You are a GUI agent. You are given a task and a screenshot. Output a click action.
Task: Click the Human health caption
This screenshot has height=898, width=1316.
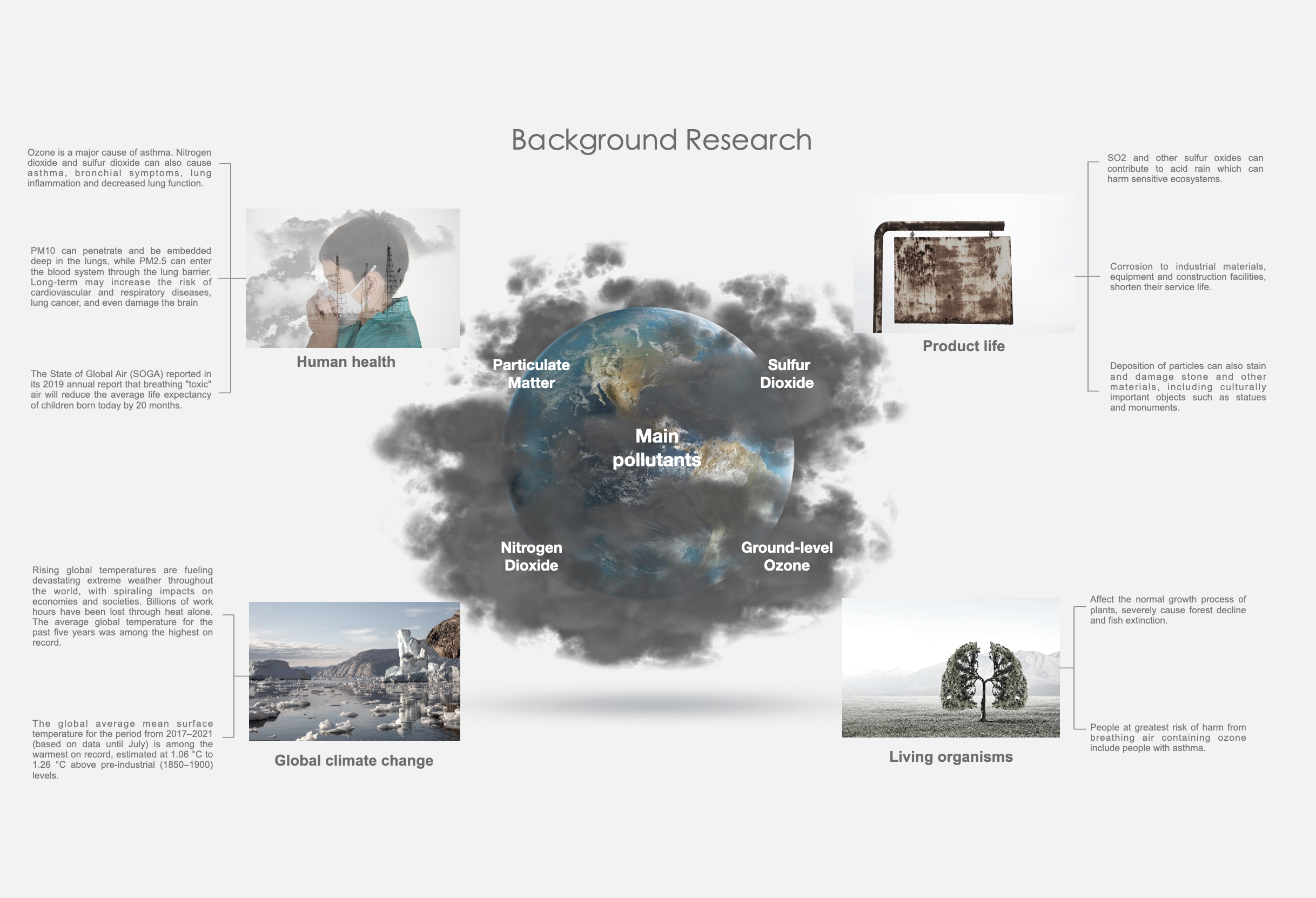click(x=345, y=362)
